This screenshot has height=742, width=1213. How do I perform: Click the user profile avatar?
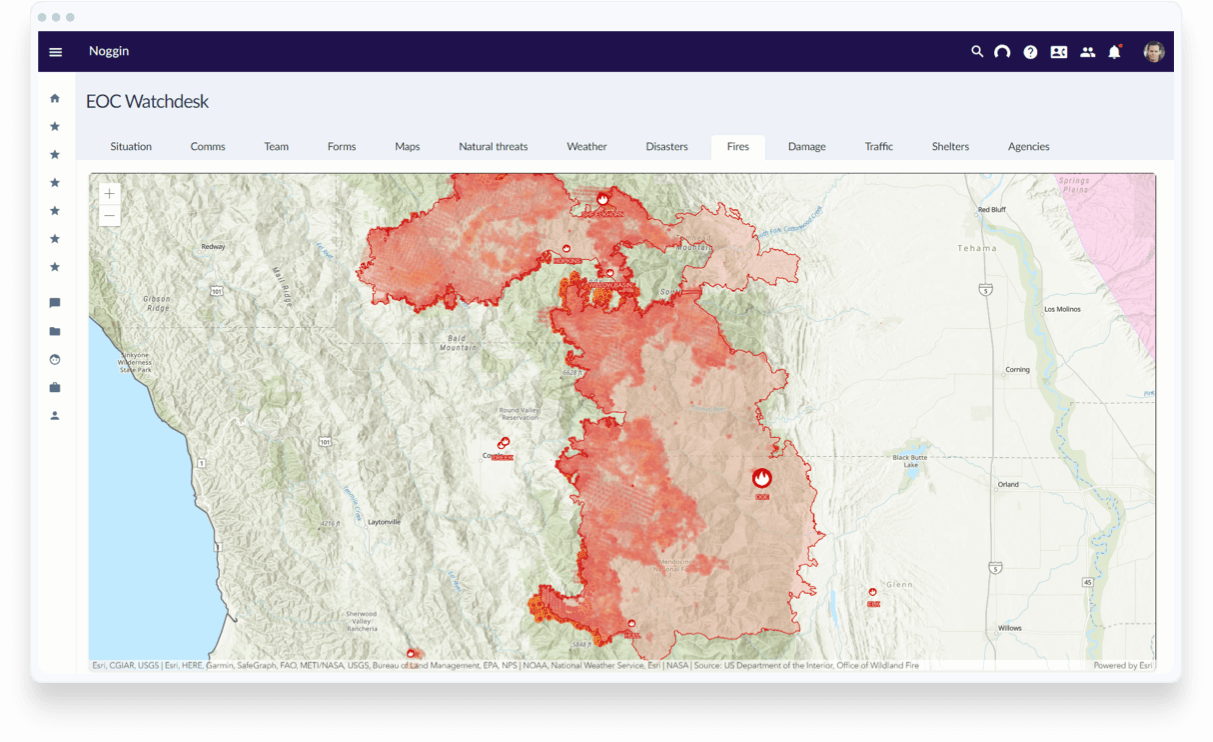coord(1153,52)
